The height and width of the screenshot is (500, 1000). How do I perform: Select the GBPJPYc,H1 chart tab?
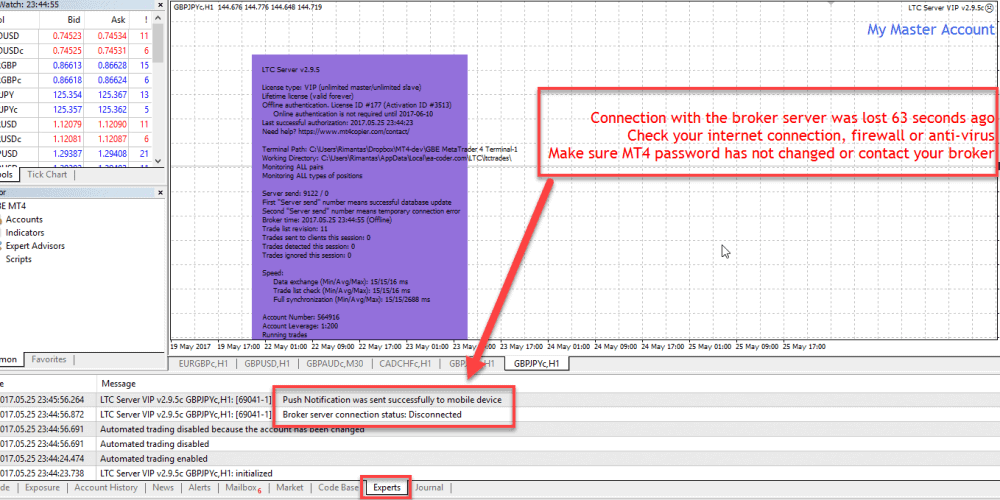tap(536, 364)
